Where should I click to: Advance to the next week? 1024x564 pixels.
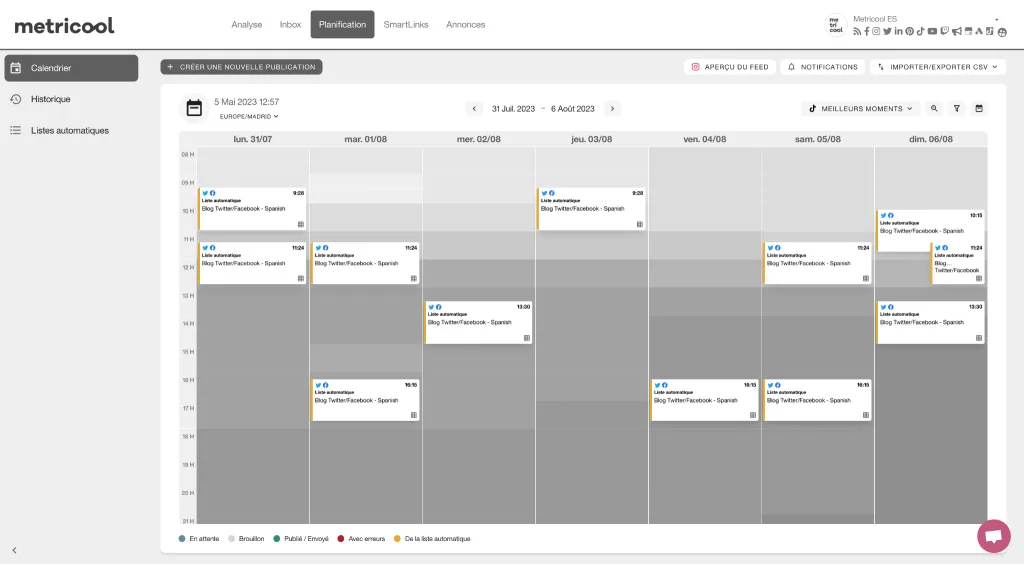coord(612,108)
